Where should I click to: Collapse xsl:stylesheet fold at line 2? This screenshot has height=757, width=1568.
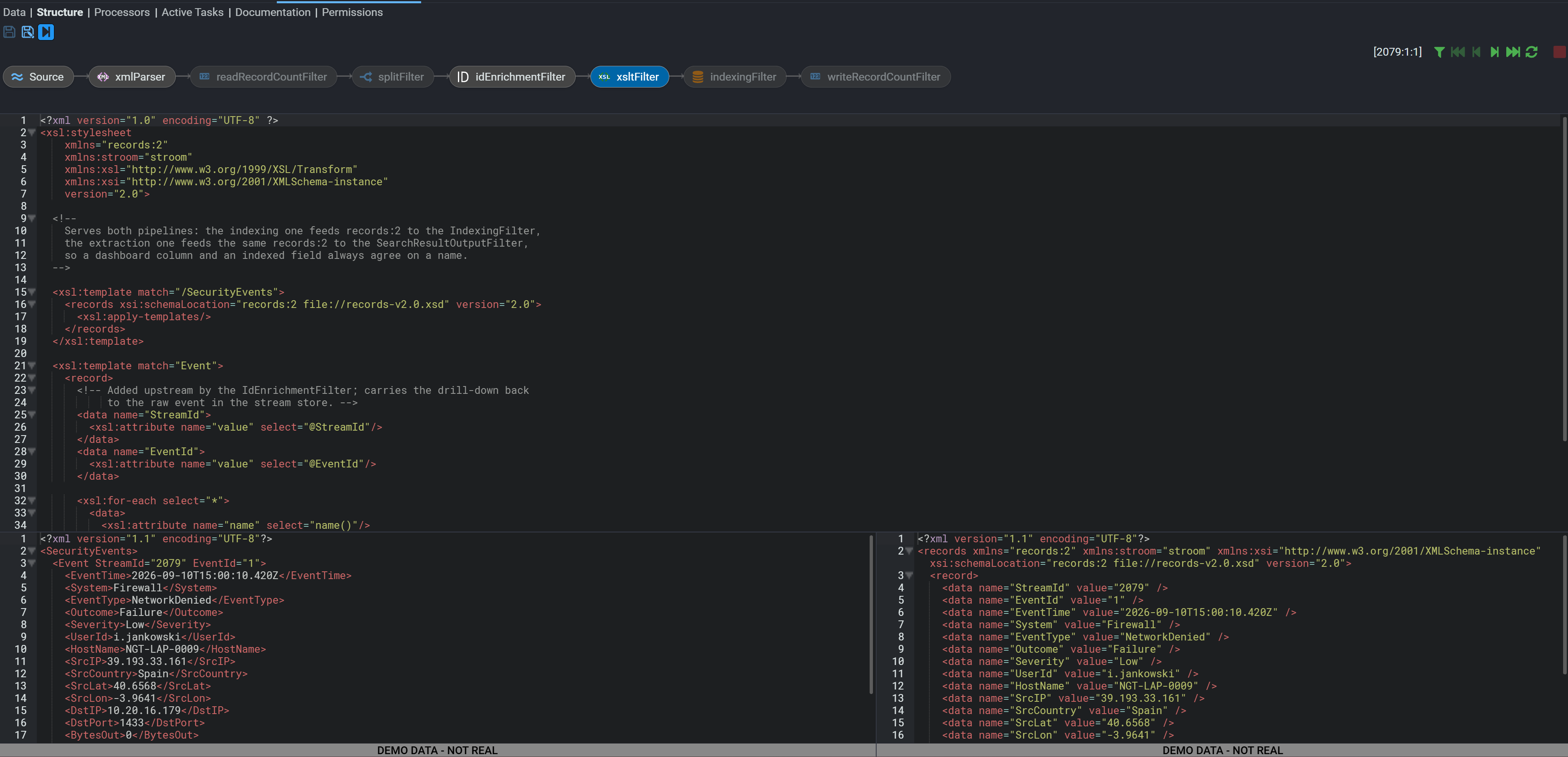31,133
